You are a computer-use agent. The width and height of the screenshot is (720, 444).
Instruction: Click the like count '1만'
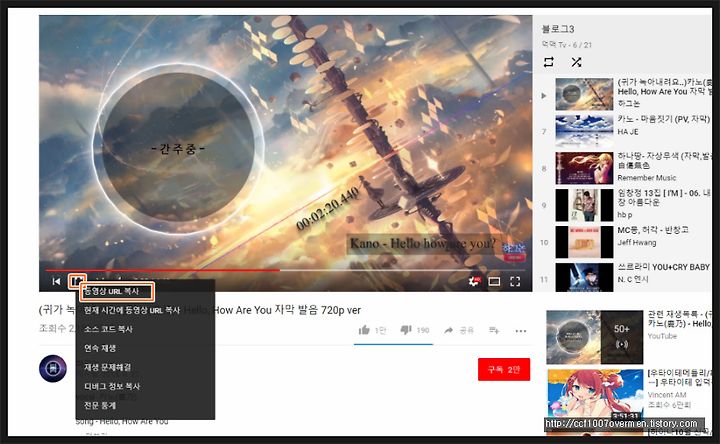[380, 330]
